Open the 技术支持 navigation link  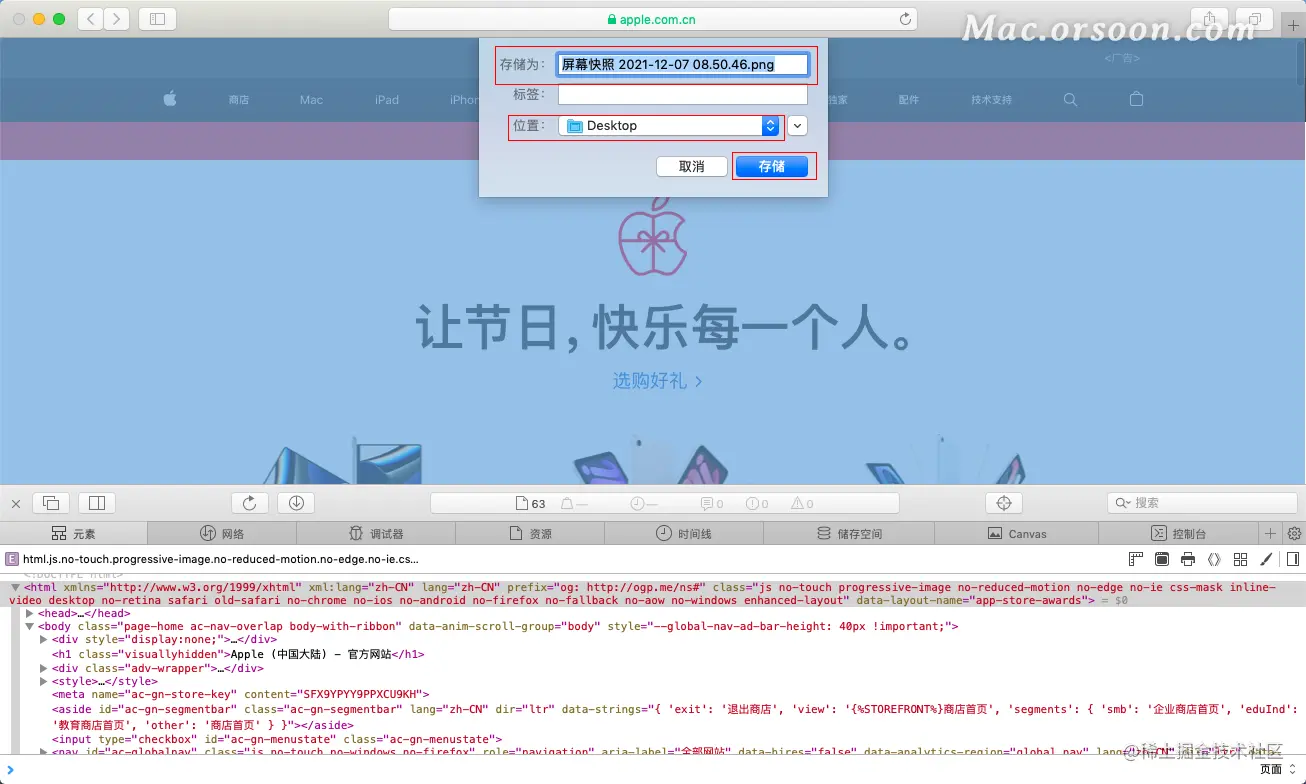[991, 100]
